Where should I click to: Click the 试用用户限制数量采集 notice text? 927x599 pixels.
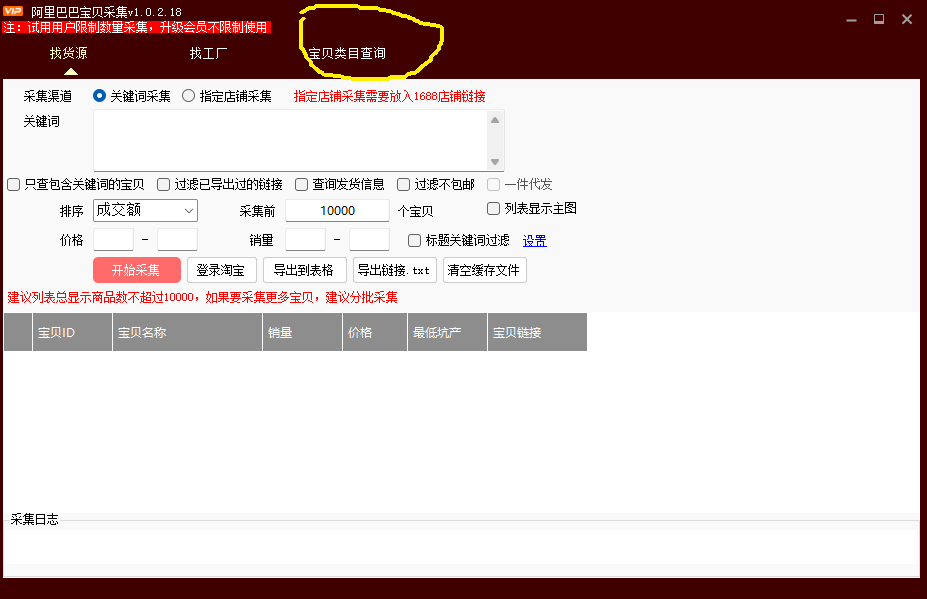tap(137, 27)
